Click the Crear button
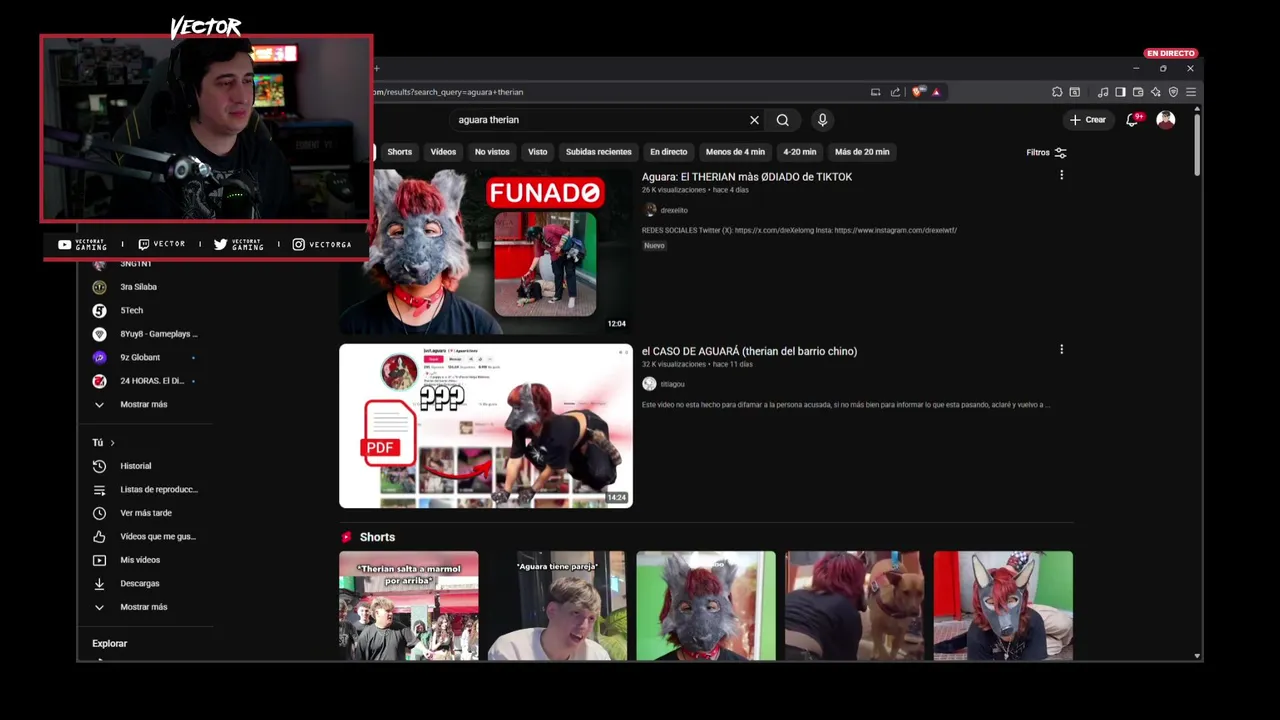Image resolution: width=1280 pixels, height=720 pixels. [1088, 120]
